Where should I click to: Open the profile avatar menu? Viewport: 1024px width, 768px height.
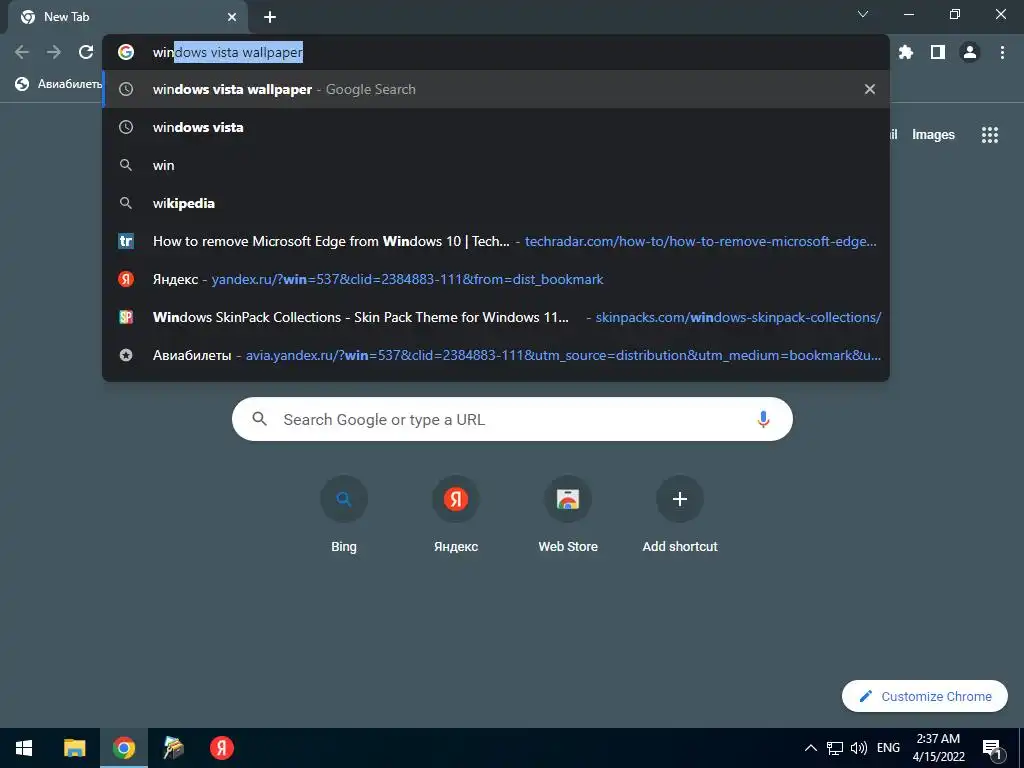click(970, 52)
